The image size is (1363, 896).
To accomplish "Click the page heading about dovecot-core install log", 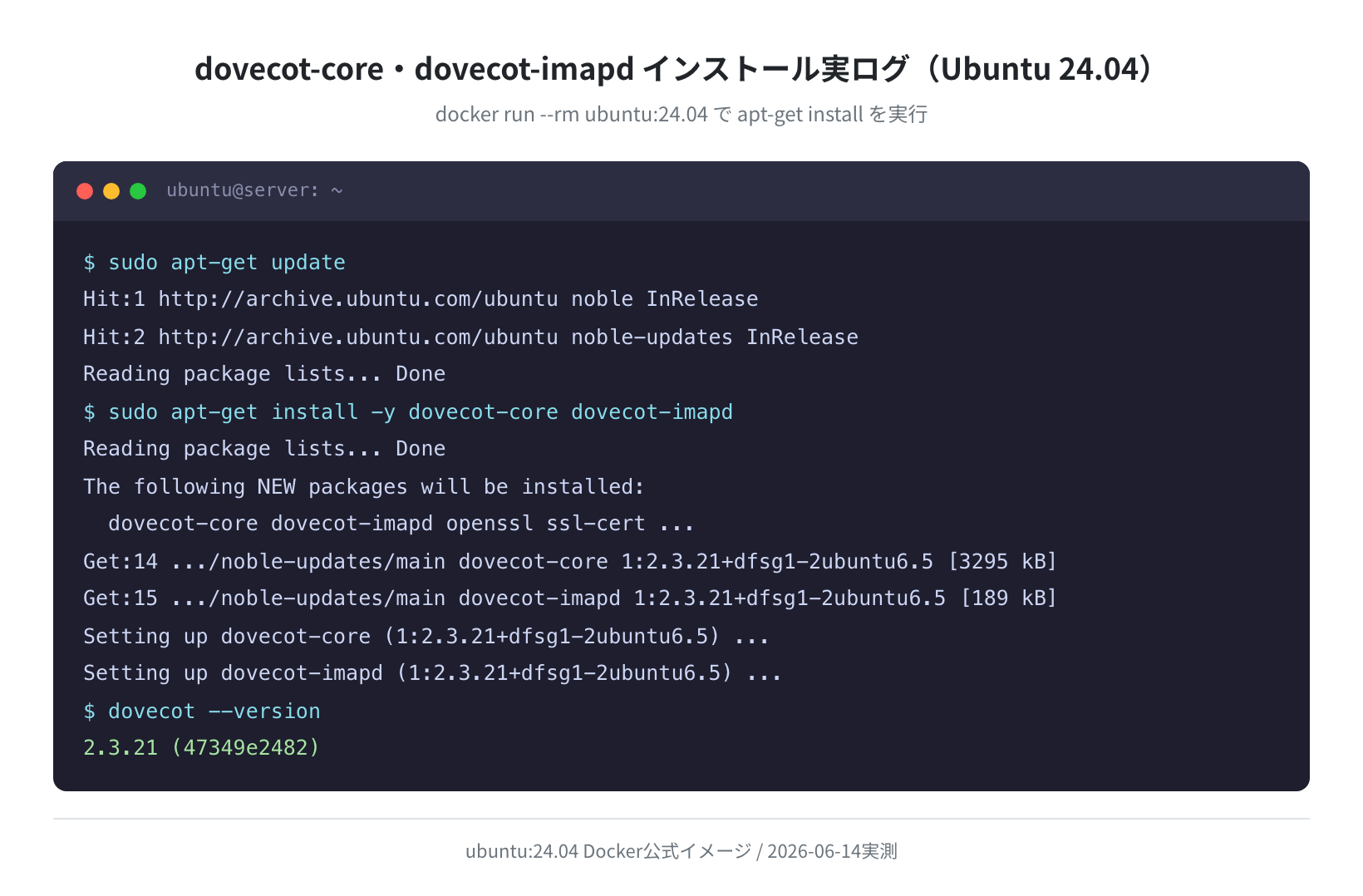I will 673,68.
